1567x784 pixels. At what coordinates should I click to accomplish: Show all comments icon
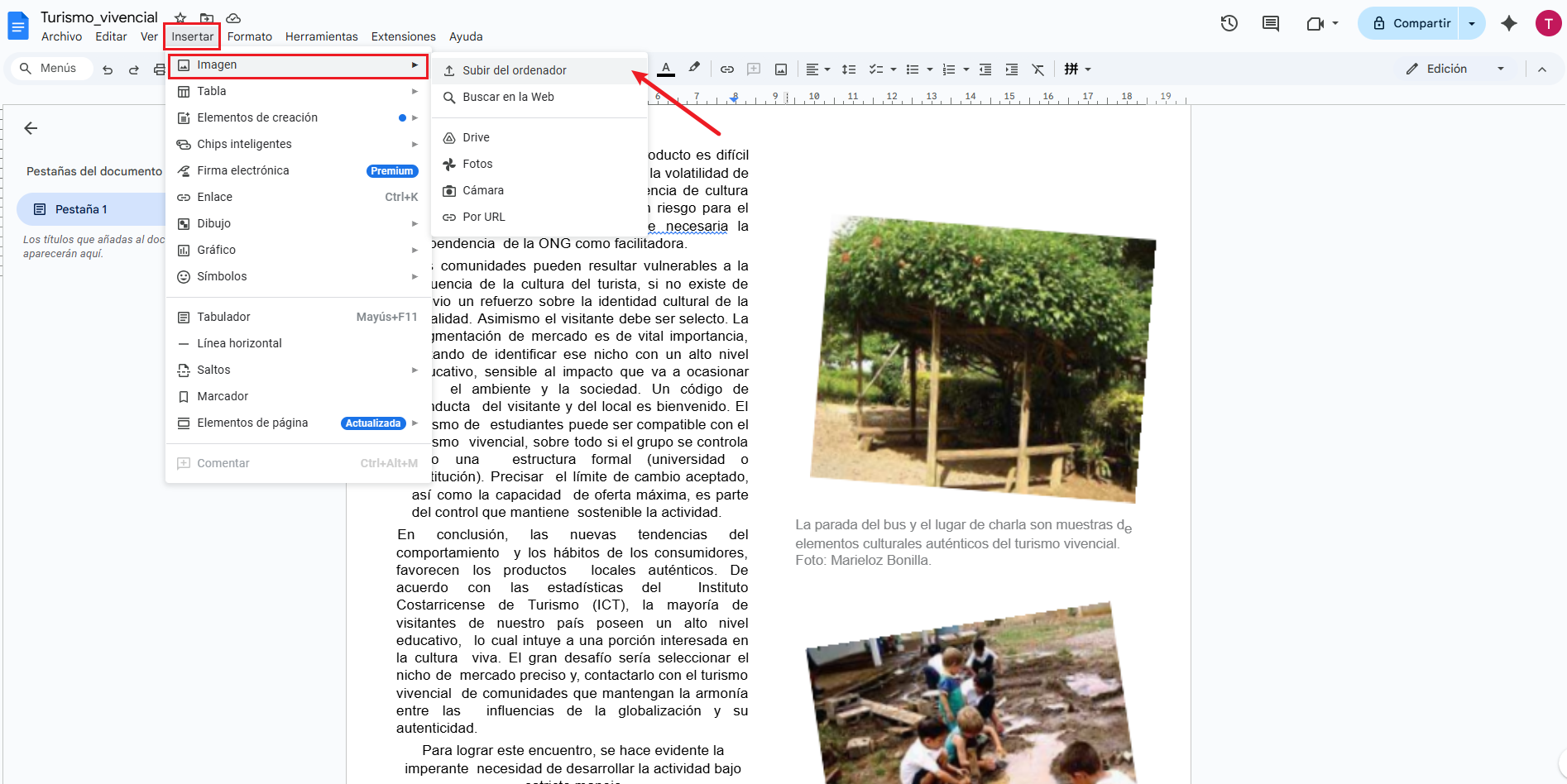(1270, 23)
